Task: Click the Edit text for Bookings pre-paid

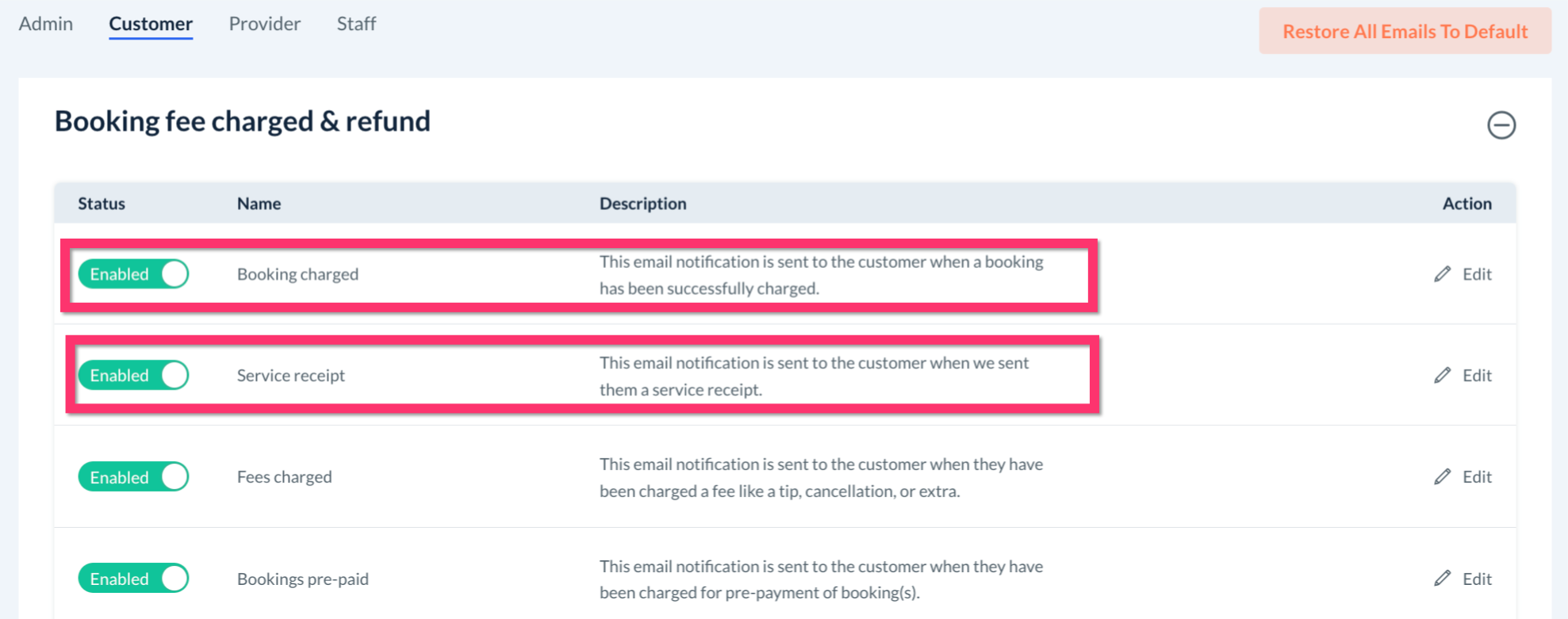Action: point(1477,579)
